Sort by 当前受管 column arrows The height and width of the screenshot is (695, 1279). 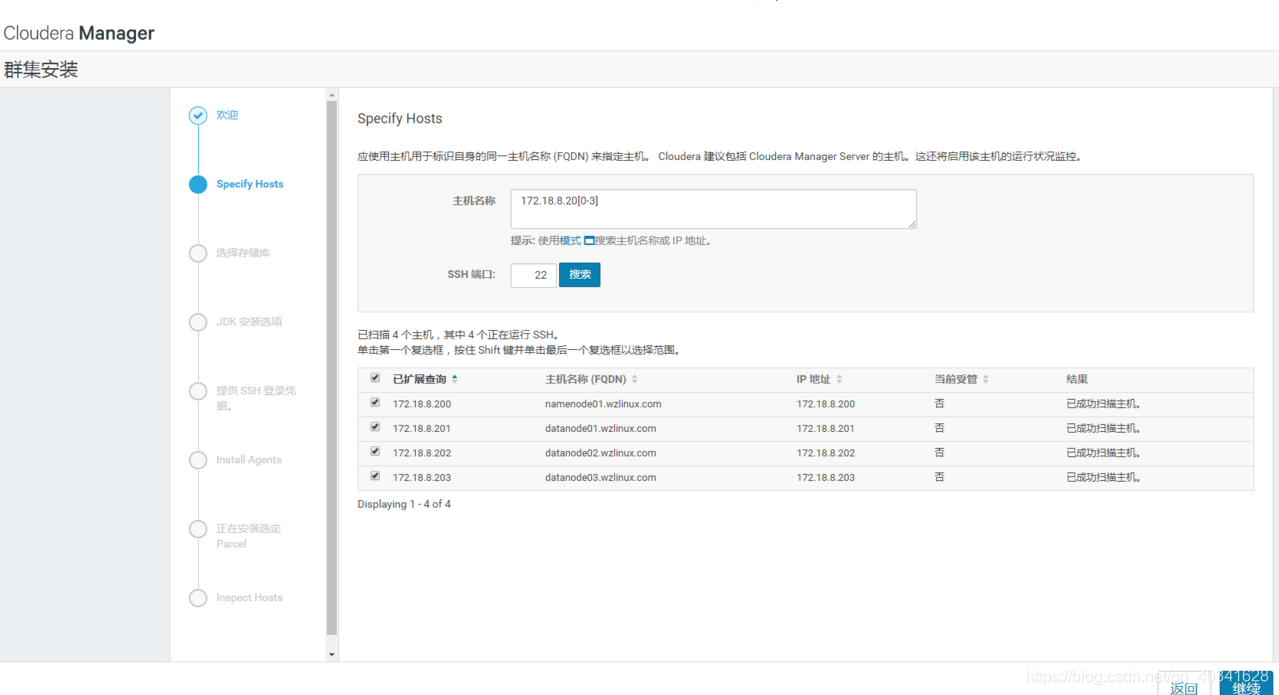(x=986, y=379)
